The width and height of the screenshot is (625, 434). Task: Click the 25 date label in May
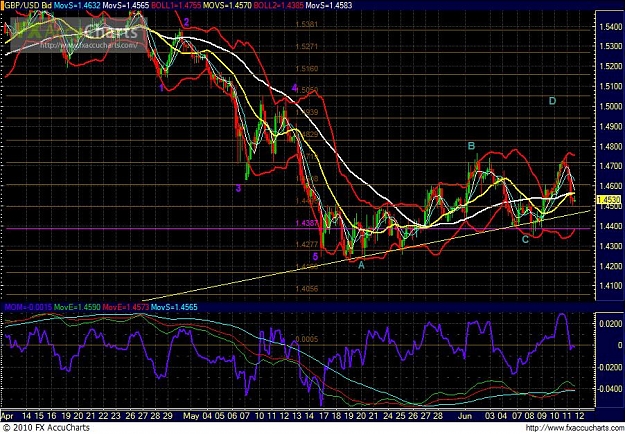pyautogui.click(x=401, y=416)
